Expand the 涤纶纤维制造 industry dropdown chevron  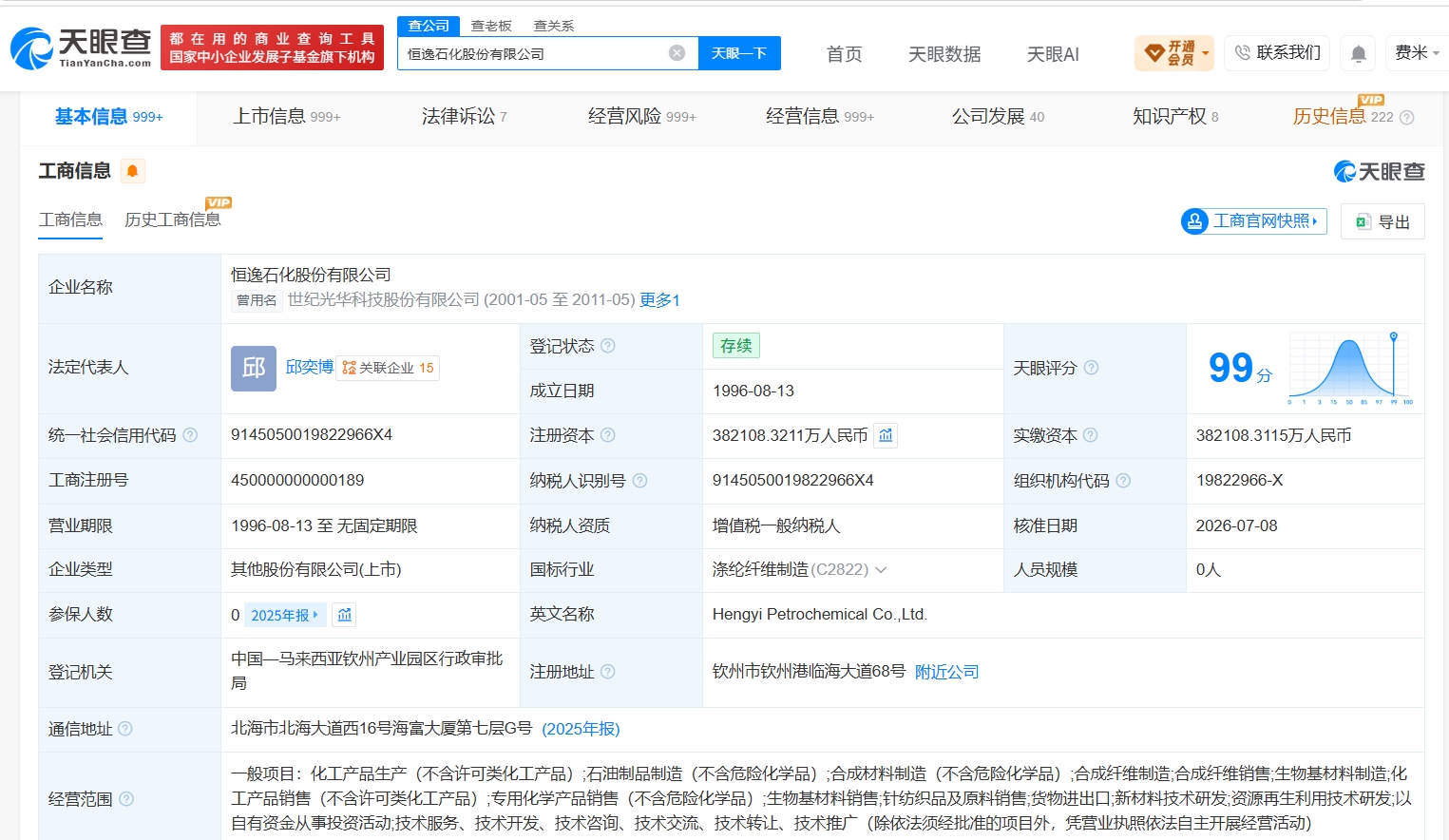click(x=881, y=570)
